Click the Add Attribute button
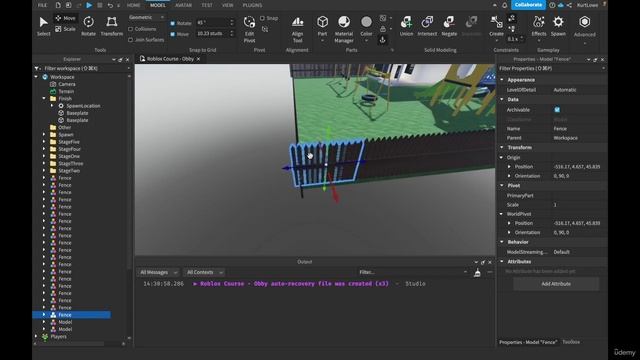Viewport: 640px width, 360px height. point(556,284)
